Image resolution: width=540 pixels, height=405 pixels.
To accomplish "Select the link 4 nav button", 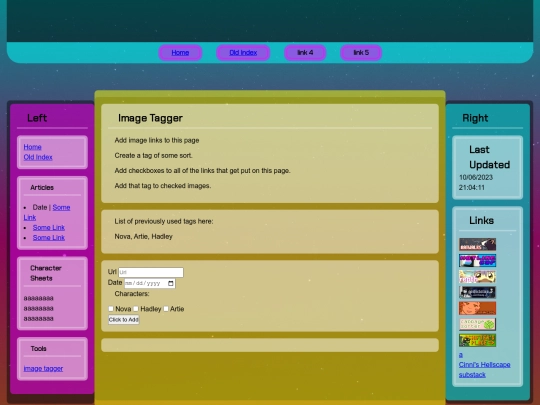I will coord(305,53).
